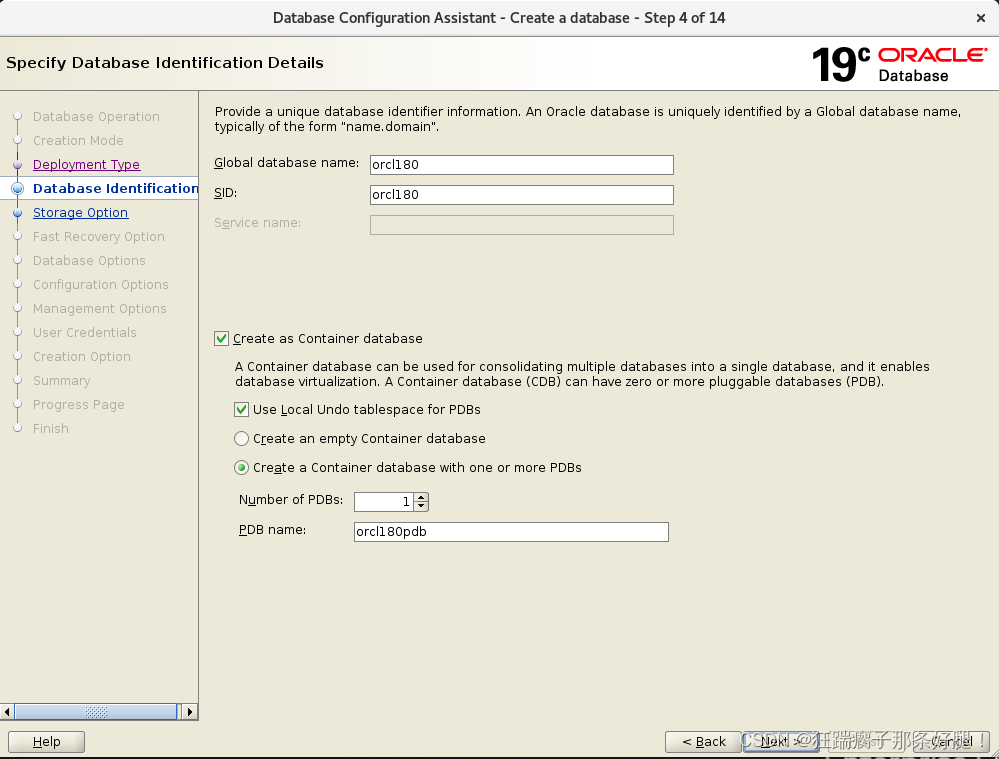Screen dimensions: 999x759
Task: Click the sidebar horizontal scrollbar thumb
Action: [96, 711]
